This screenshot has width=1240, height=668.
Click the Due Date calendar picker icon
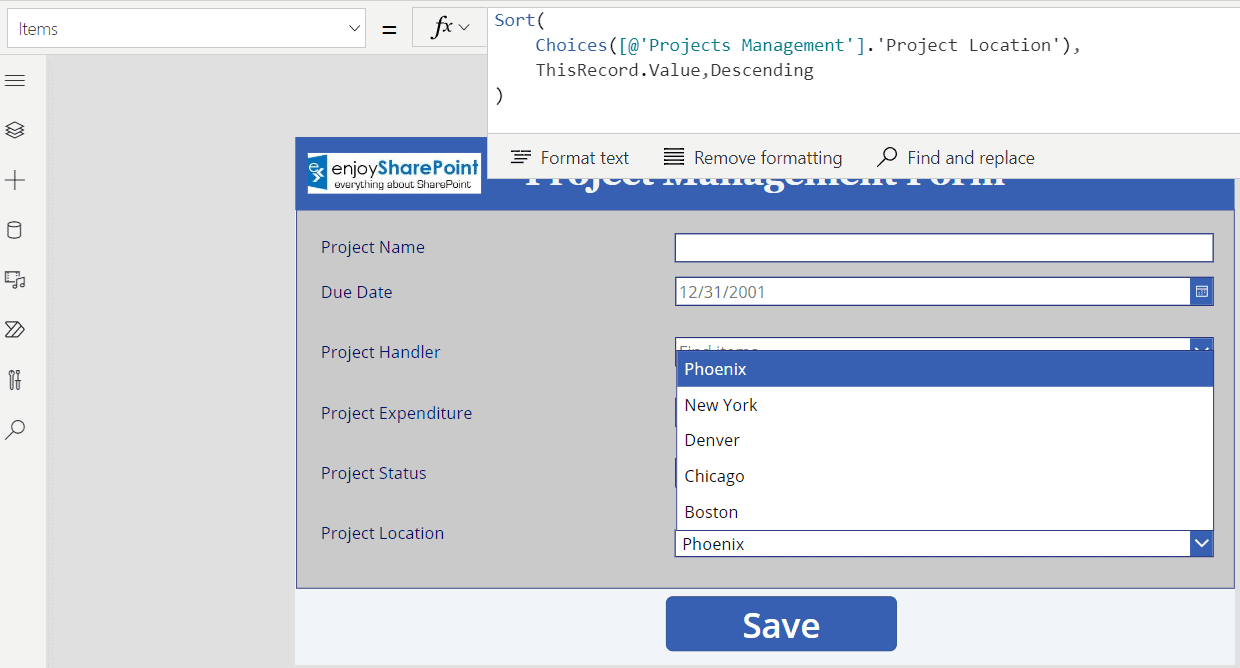click(1201, 290)
